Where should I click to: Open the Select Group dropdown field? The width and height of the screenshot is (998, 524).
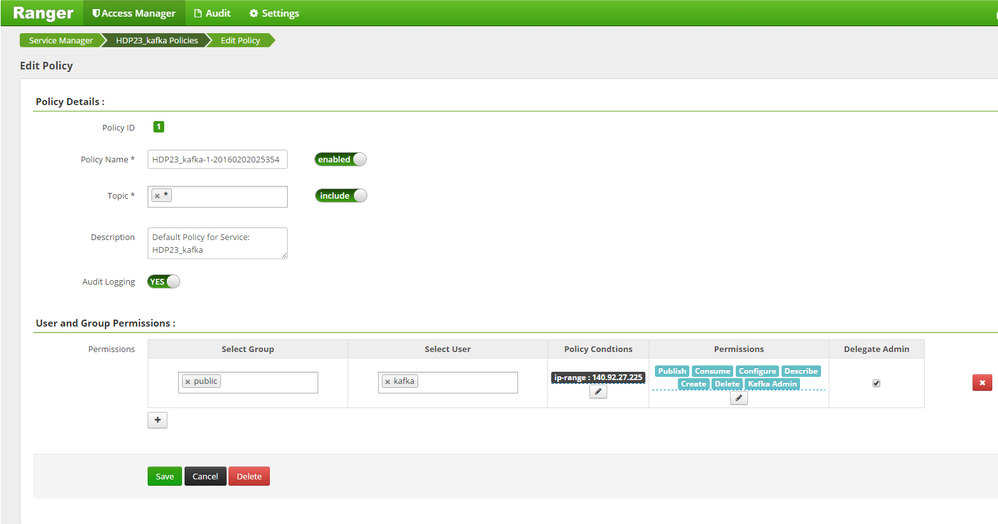[248, 383]
